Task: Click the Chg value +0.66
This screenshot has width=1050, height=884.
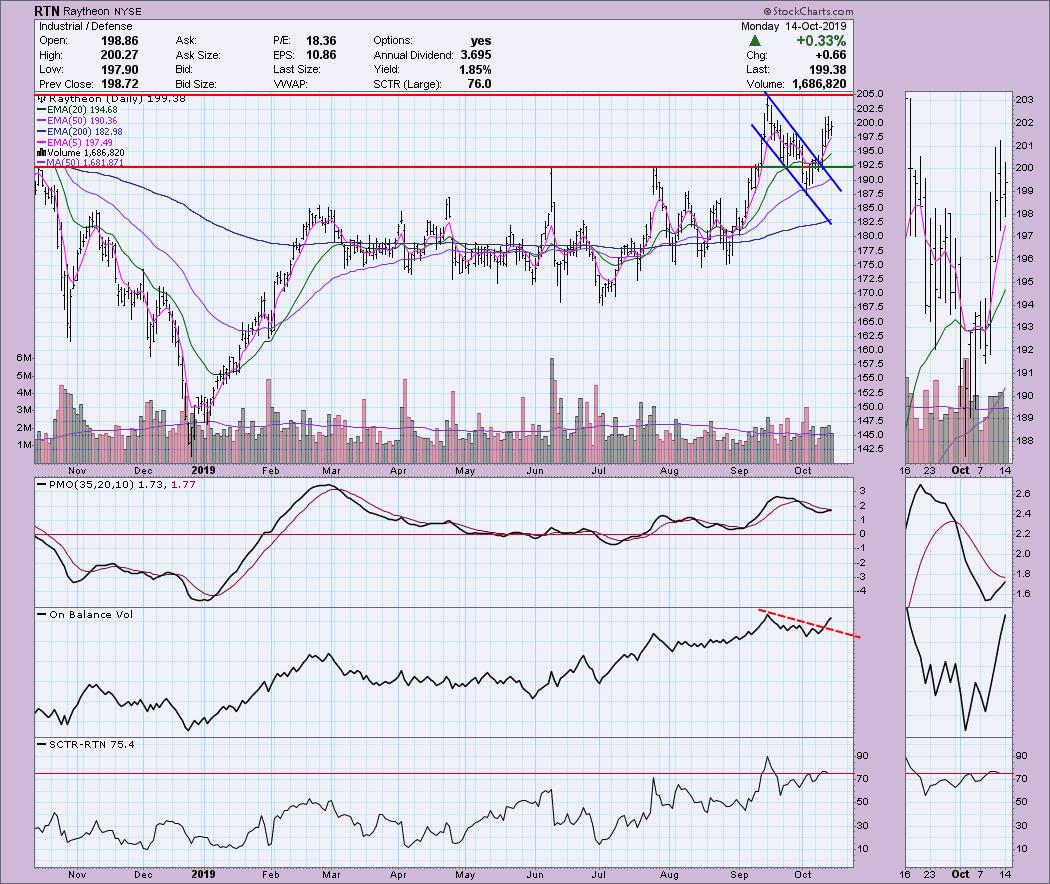Action: coord(830,55)
